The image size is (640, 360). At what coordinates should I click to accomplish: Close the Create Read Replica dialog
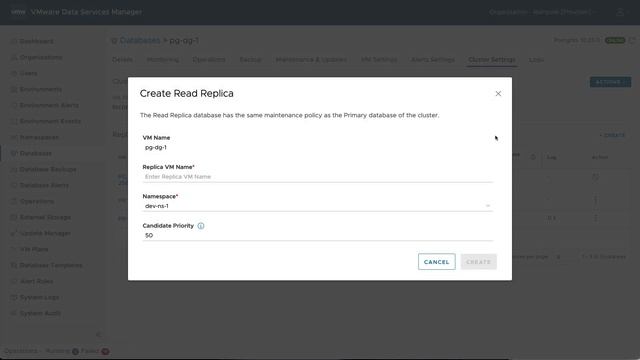(498, 93)
